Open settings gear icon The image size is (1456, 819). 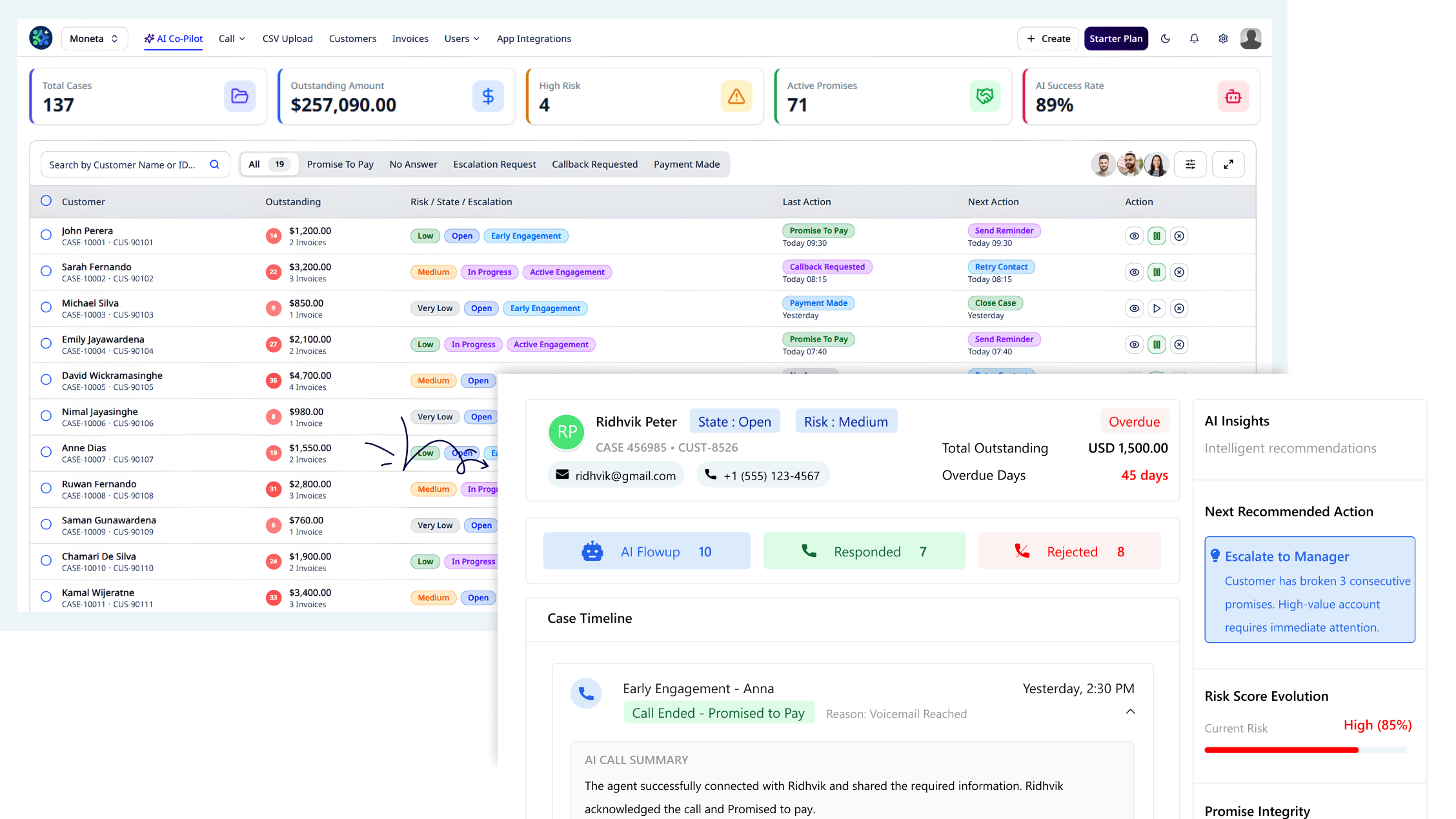click(1223, 39)
